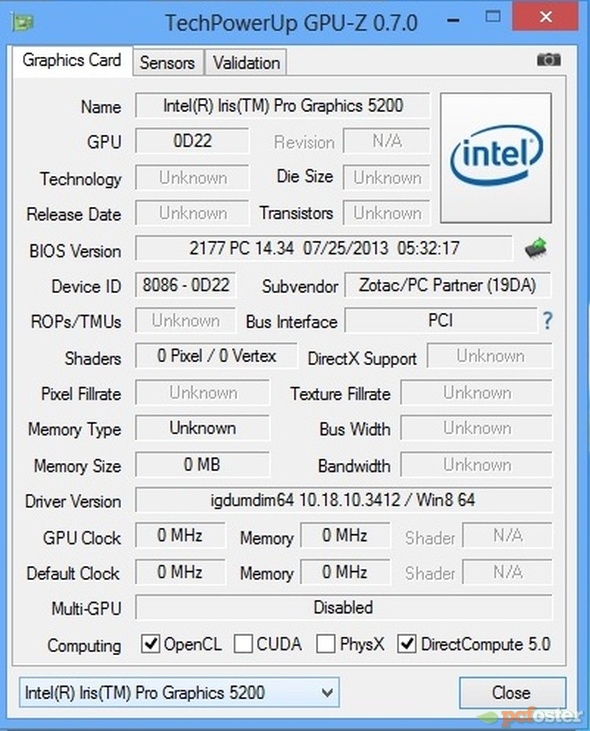
Task: Click the Default Clock 0 MHz field
Action: [x=180, y=572]
